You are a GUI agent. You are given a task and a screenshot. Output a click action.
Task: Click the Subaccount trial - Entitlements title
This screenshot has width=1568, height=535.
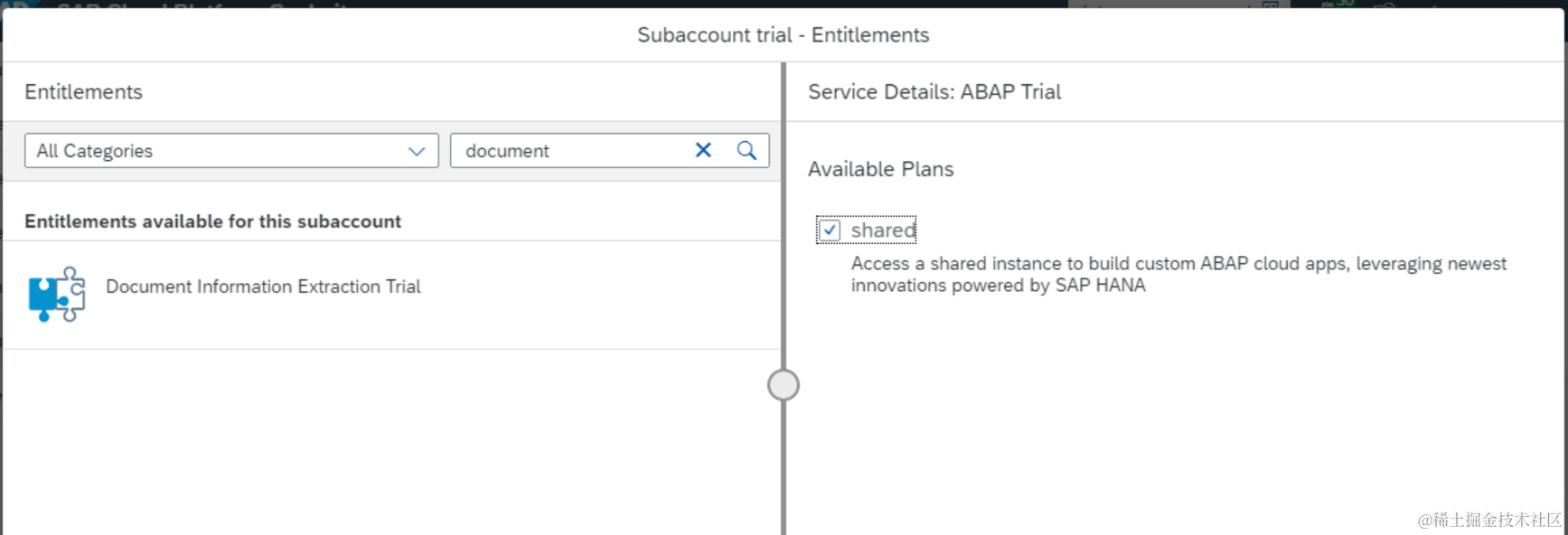tap(783, 35)
